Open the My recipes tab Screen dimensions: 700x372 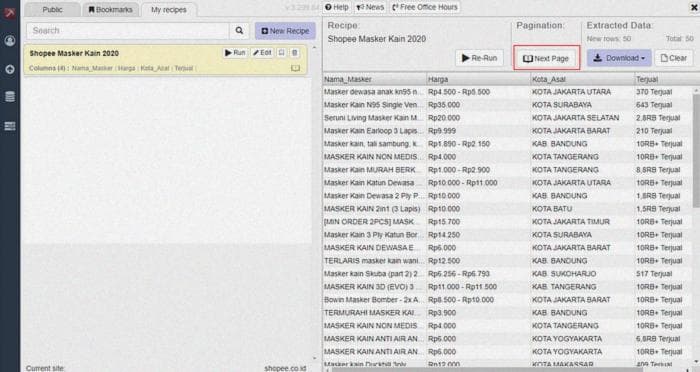click(x=169, y=9)
